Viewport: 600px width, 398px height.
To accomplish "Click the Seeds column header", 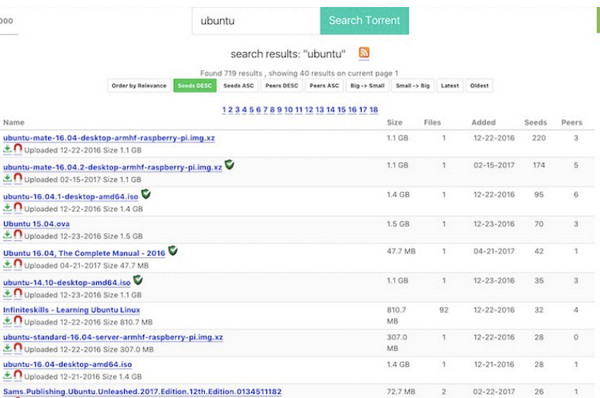I will click(535, 122).
